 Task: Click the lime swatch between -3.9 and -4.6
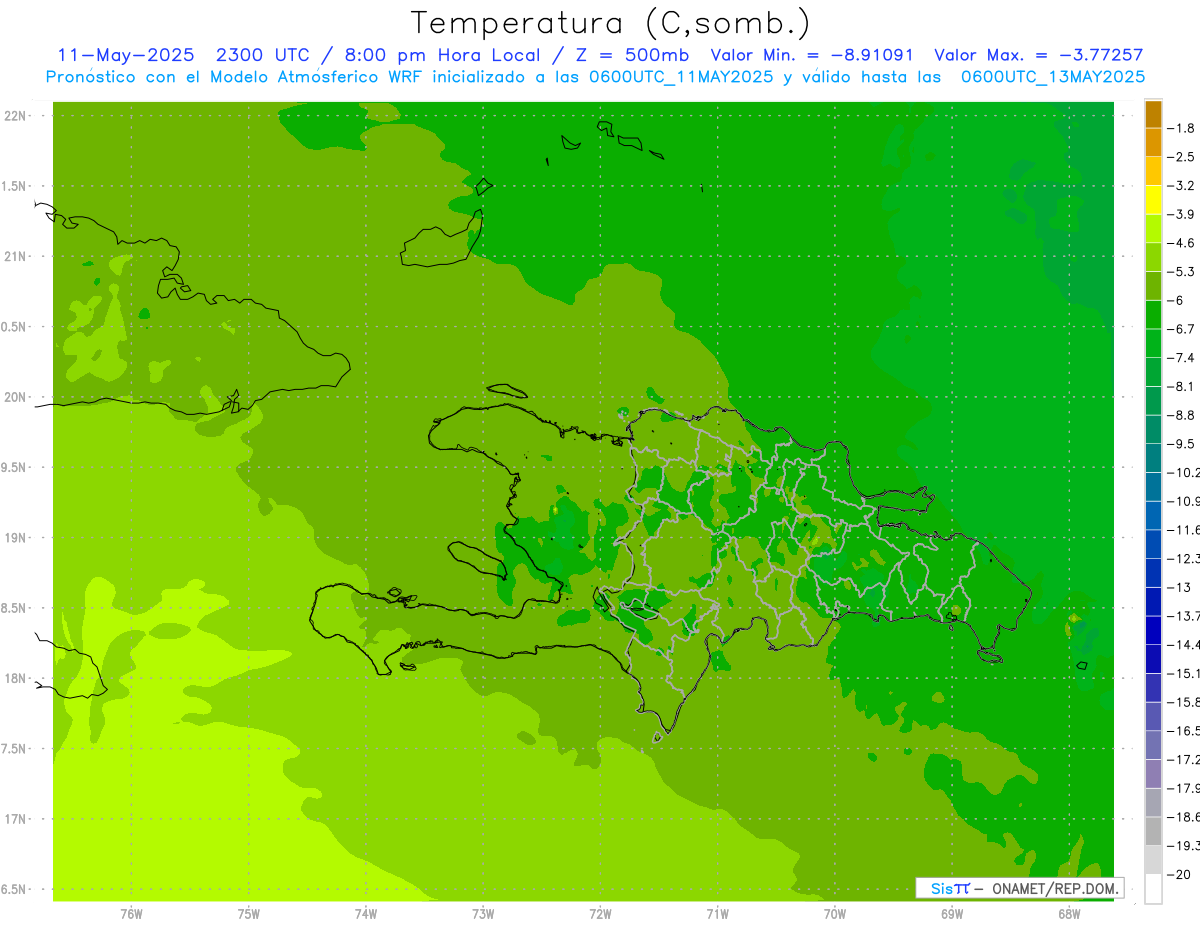1153,229
